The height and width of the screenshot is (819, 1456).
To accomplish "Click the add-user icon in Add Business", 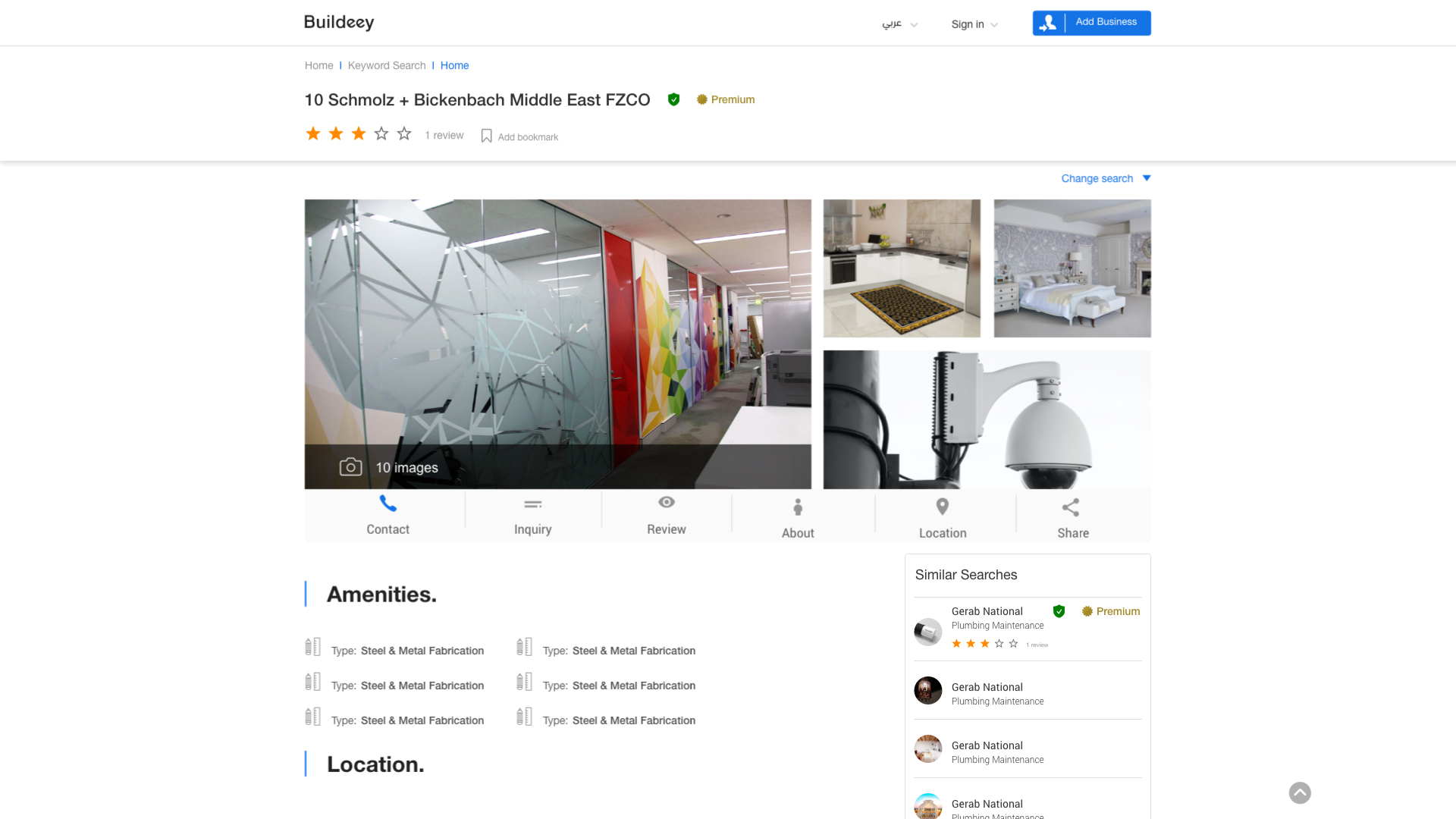I will 1048,23.
